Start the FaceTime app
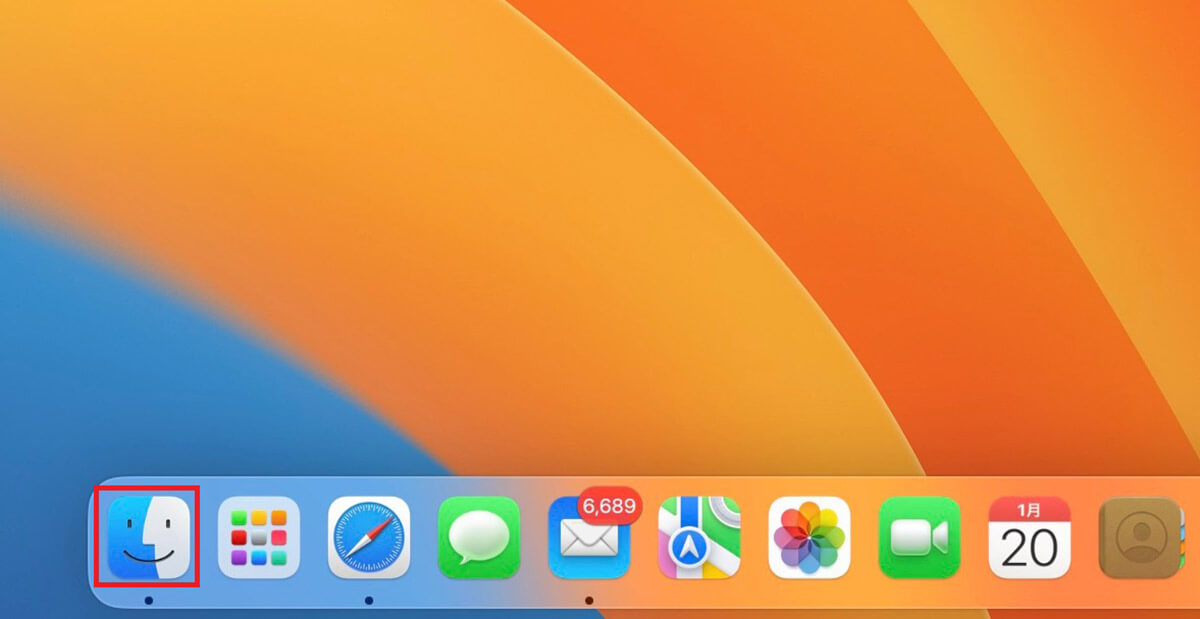This screenshot has height=619, width=1200. (919, 537)
